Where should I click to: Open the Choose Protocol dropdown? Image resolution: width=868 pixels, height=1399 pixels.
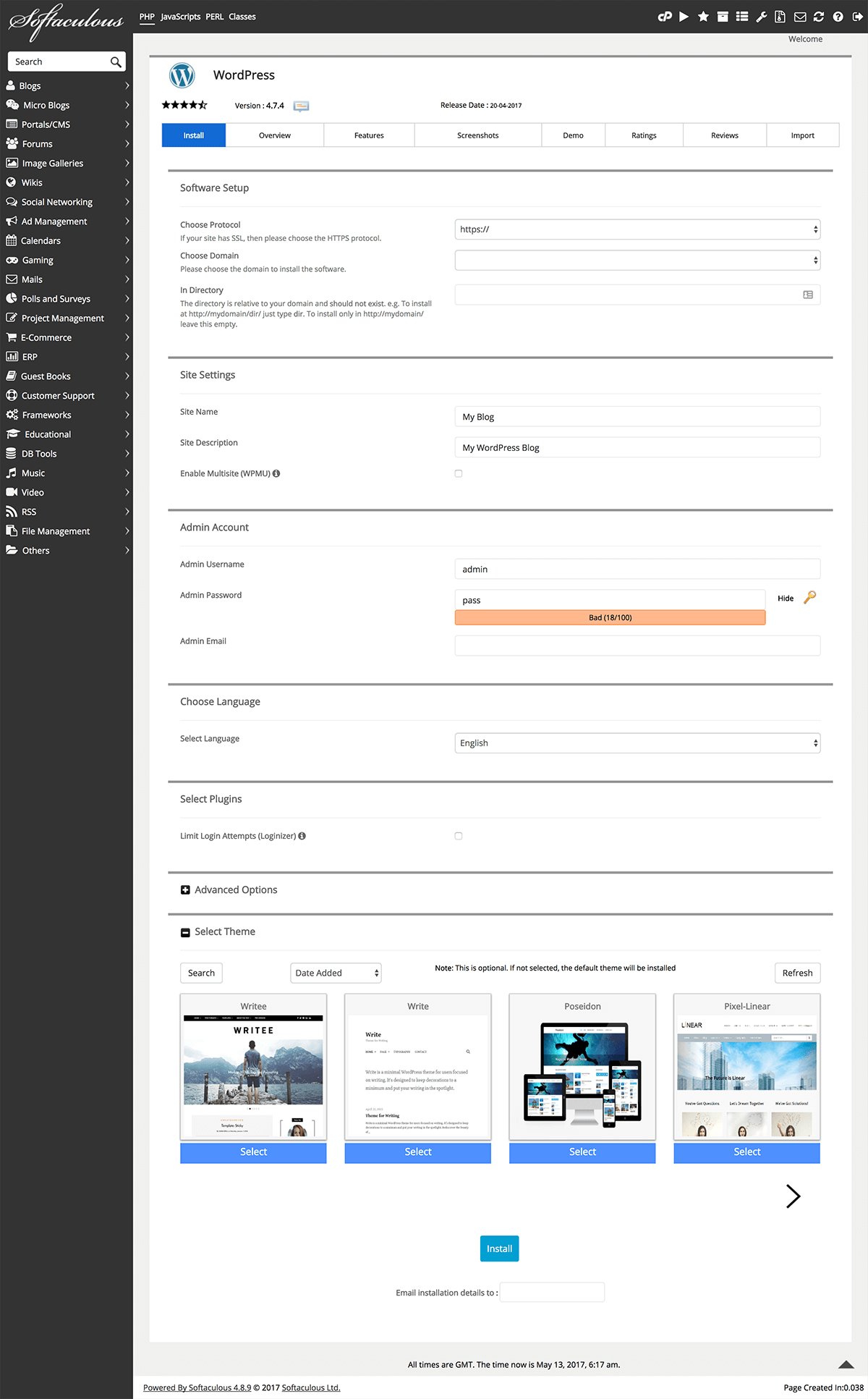click(x=637, y=229)
